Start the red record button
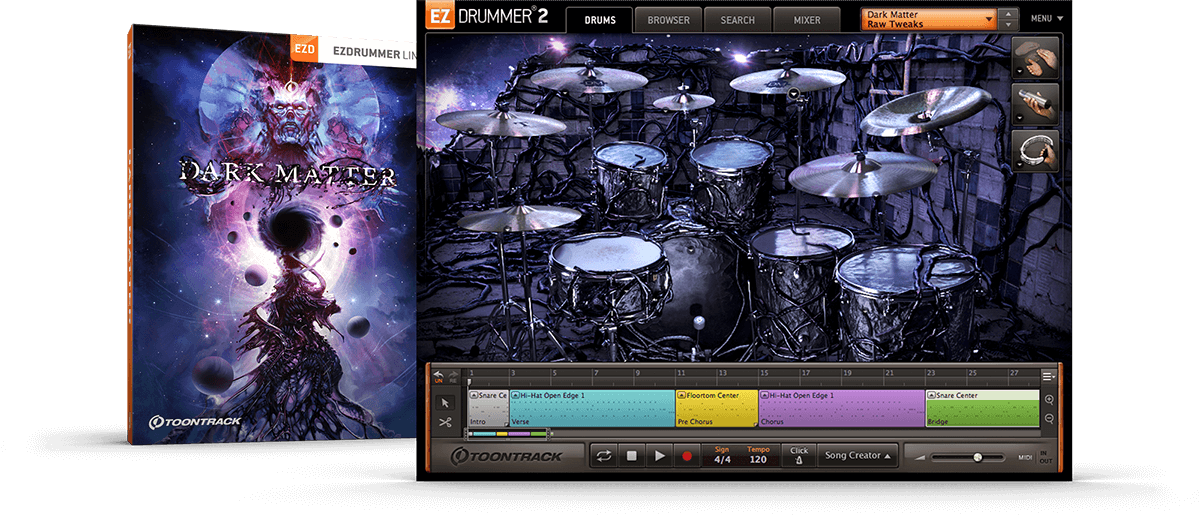1200x517 pixels. (687, 456)
